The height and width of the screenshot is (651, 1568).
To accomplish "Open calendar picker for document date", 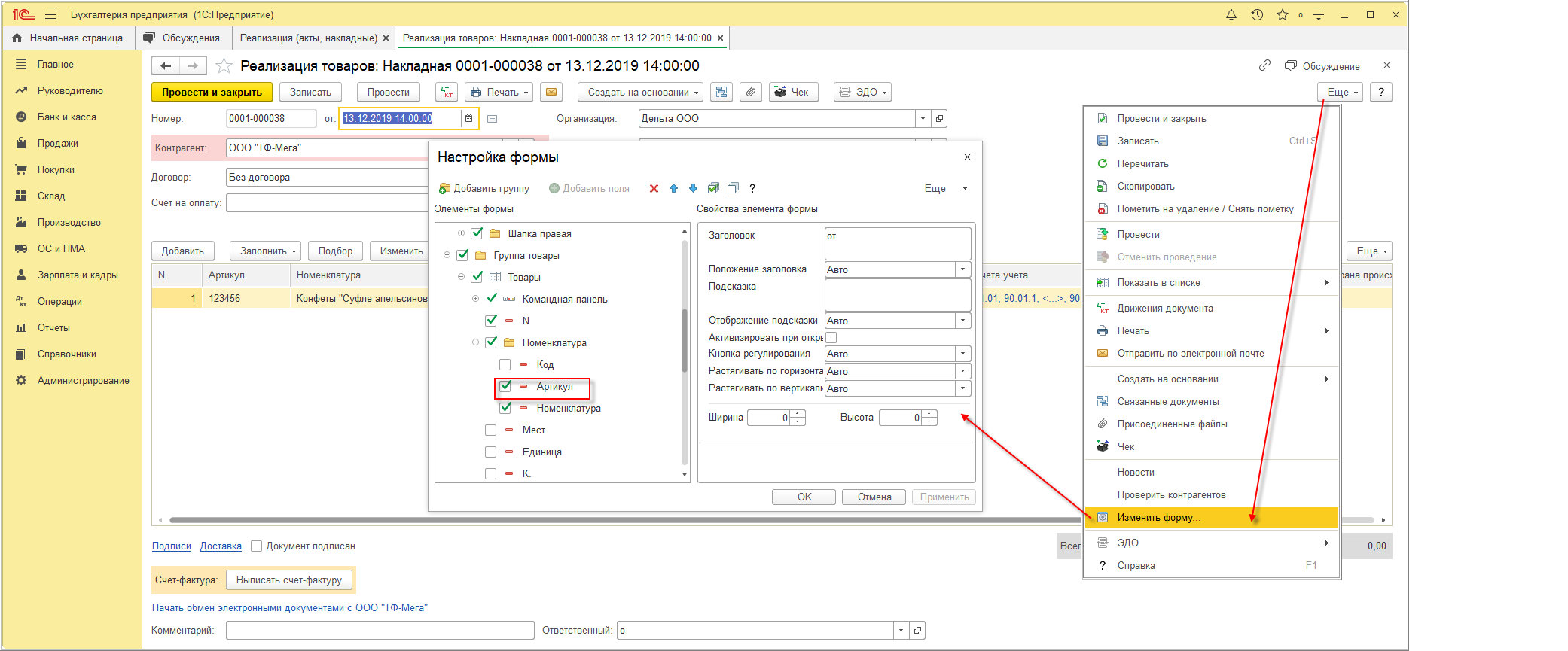I will click(x=468, y=118).
